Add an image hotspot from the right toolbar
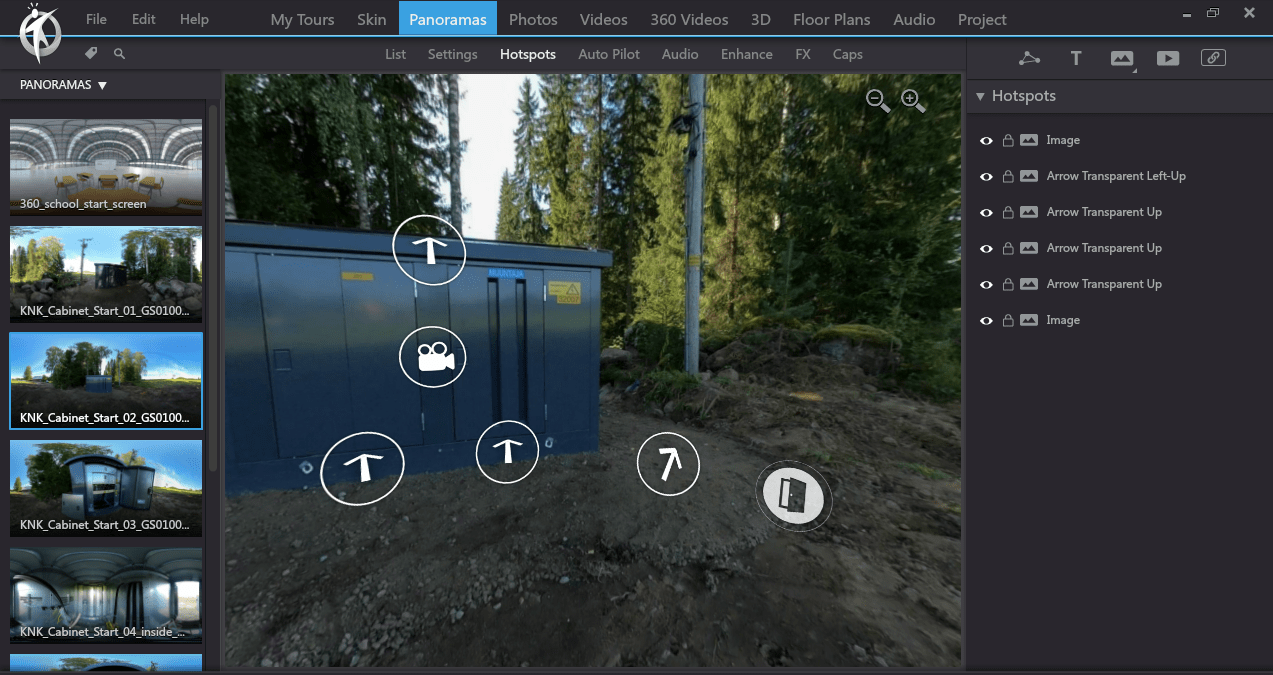 click(1122, 58)
